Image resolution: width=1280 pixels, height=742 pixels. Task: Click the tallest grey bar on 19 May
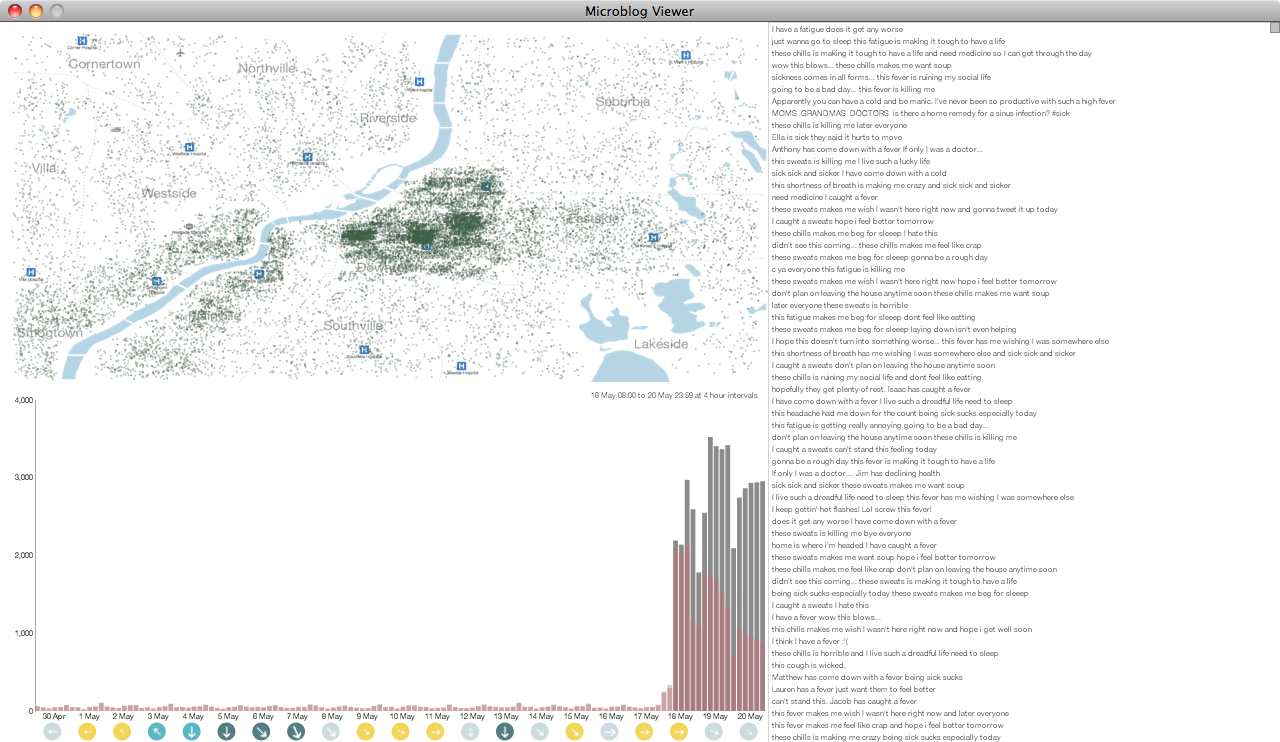click(x=710, y=574)
